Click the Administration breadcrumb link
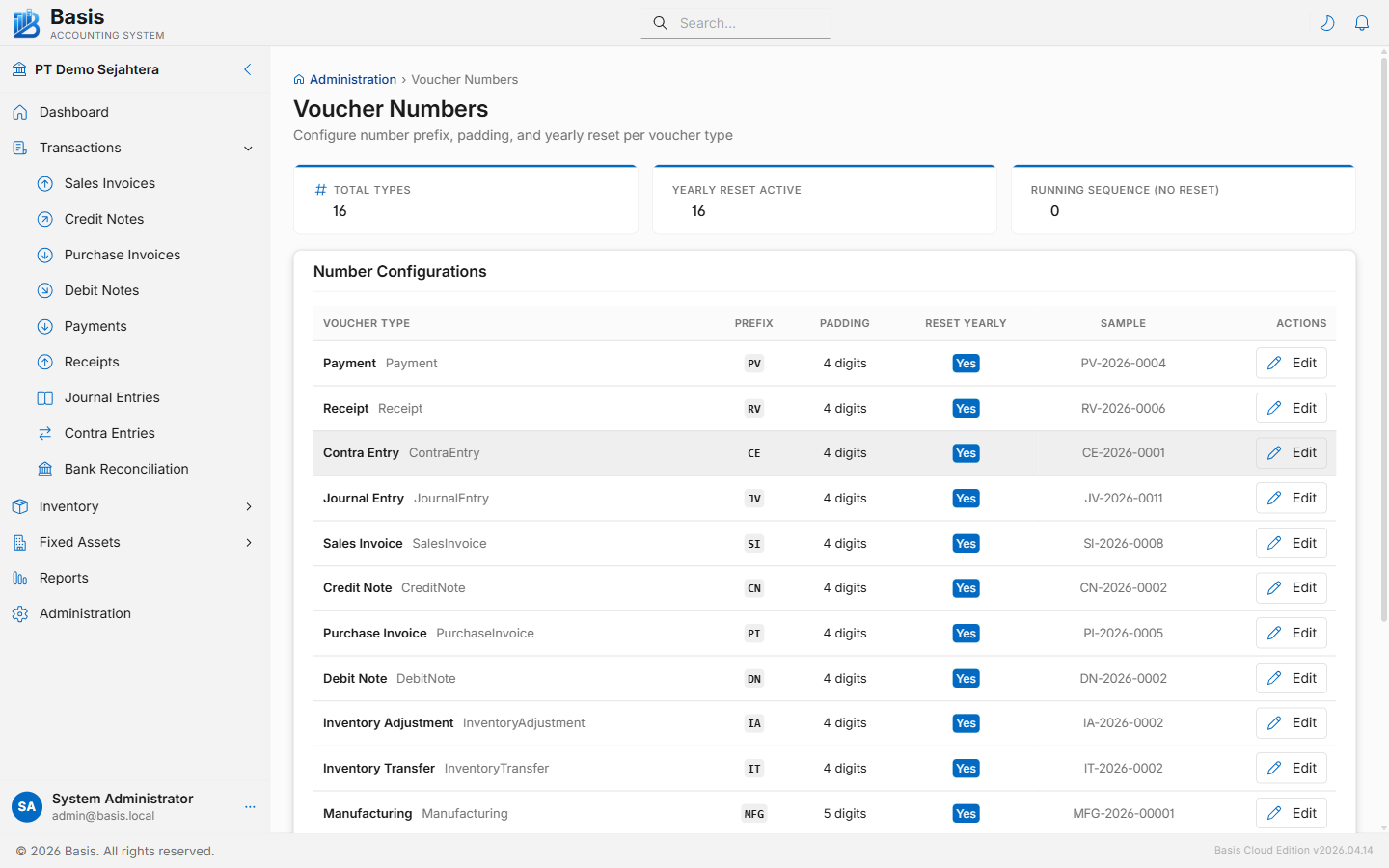The image size is (1389, 868). (x=352, y=80)
